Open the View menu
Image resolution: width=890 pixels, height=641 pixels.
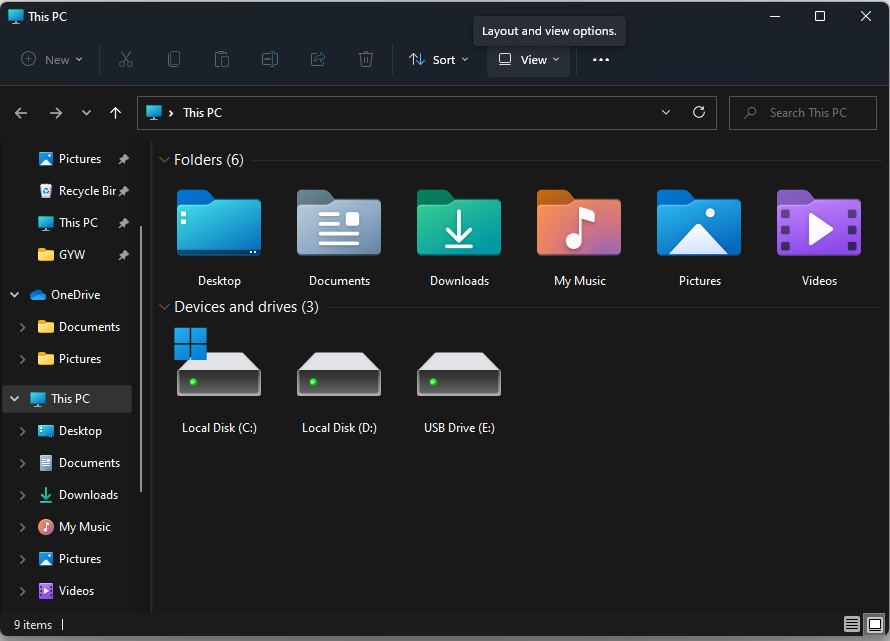pos(528,59)
